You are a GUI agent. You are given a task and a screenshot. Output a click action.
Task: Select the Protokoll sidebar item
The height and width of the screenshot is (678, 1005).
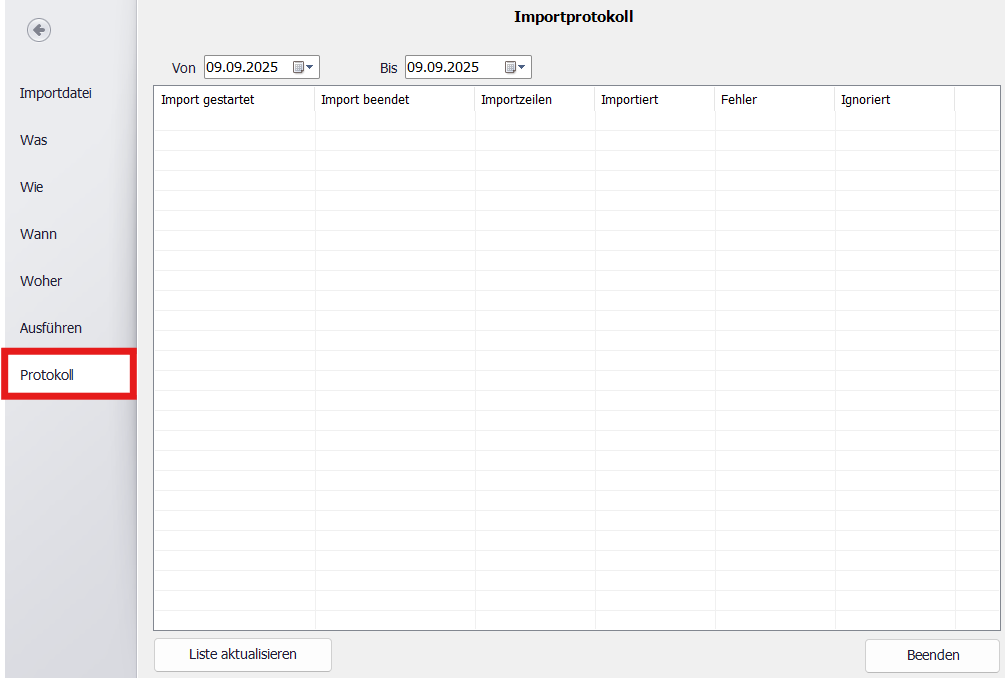(x=47, y=375)
